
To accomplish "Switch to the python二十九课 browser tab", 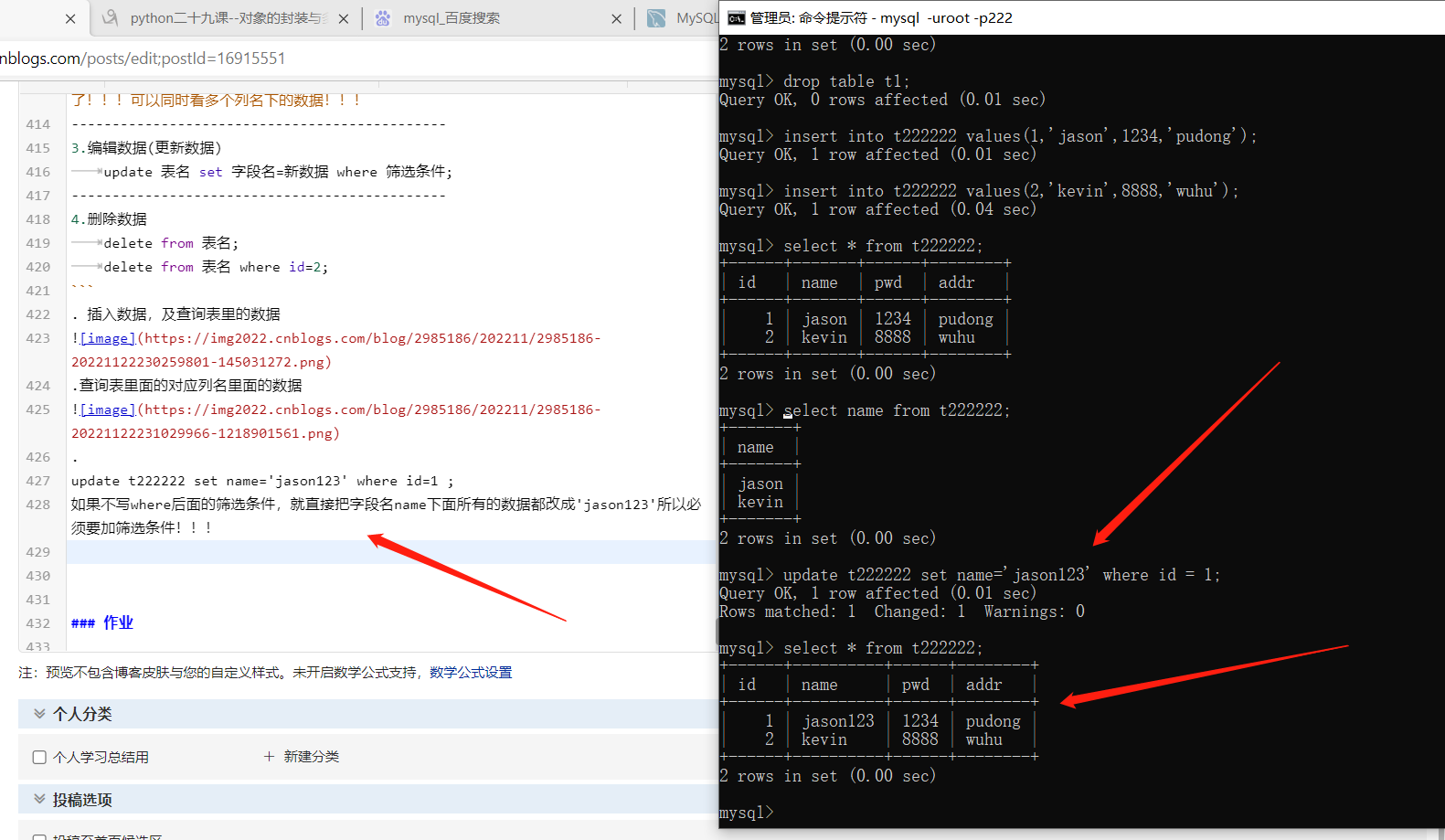I will [x=227, y=18].
